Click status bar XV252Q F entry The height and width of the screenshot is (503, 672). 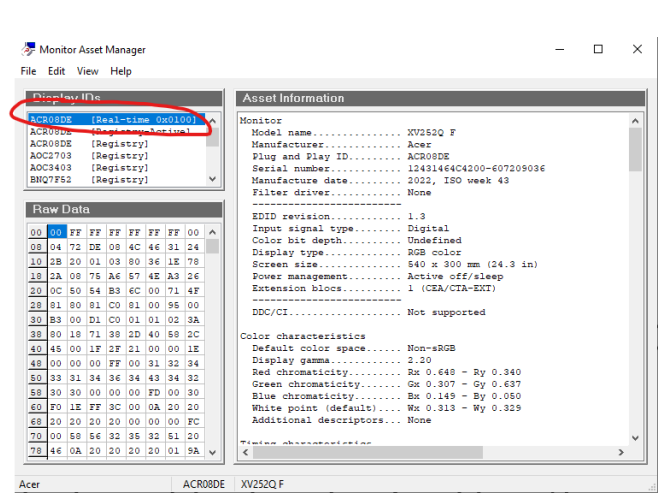(262, 485)
